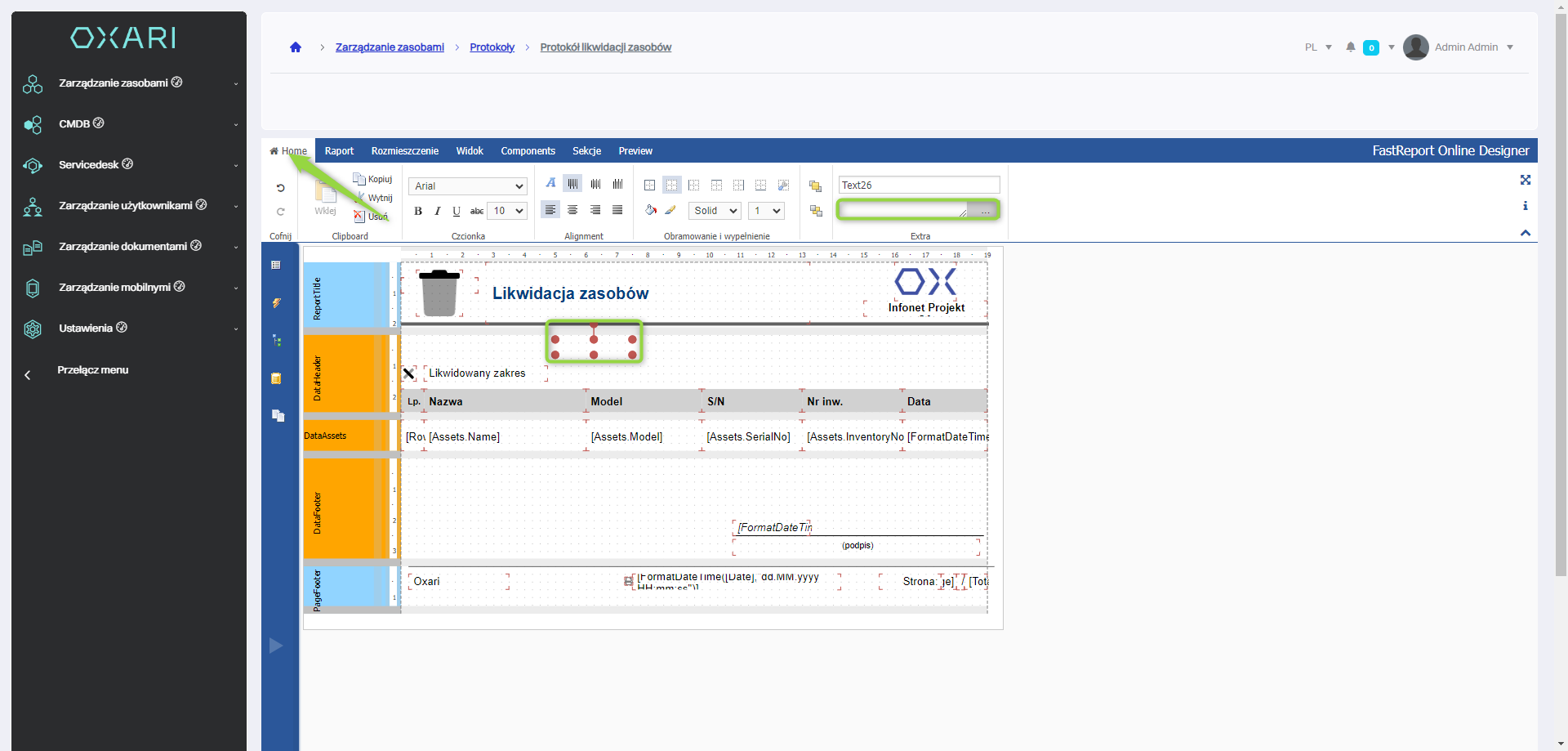Go to home via breadcrumb house icon

click(296, 47)
